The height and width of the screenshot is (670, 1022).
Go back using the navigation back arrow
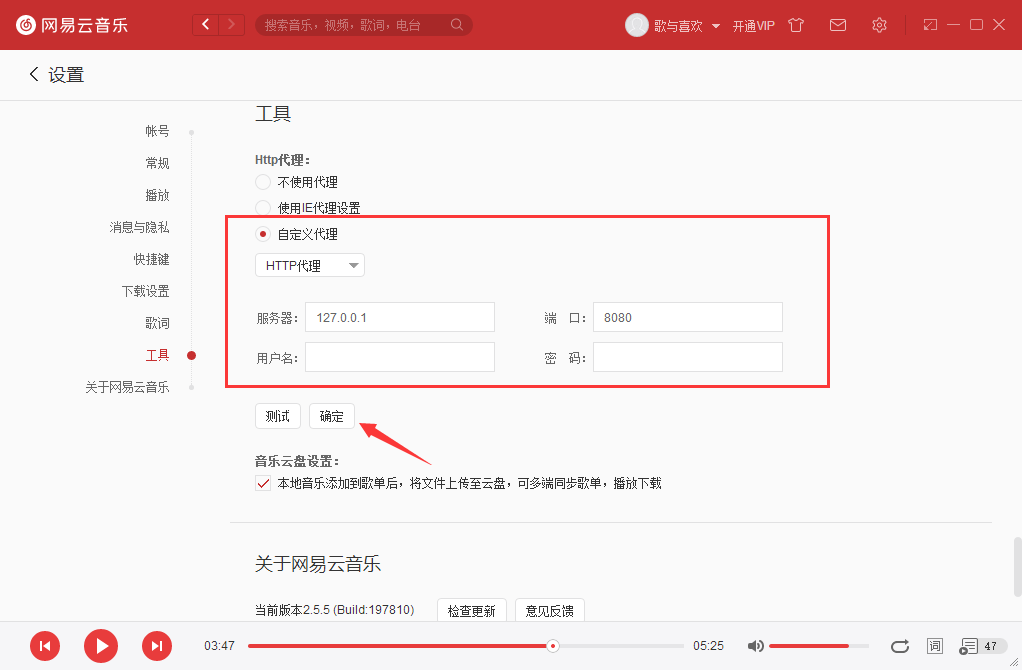click(206, 25)
